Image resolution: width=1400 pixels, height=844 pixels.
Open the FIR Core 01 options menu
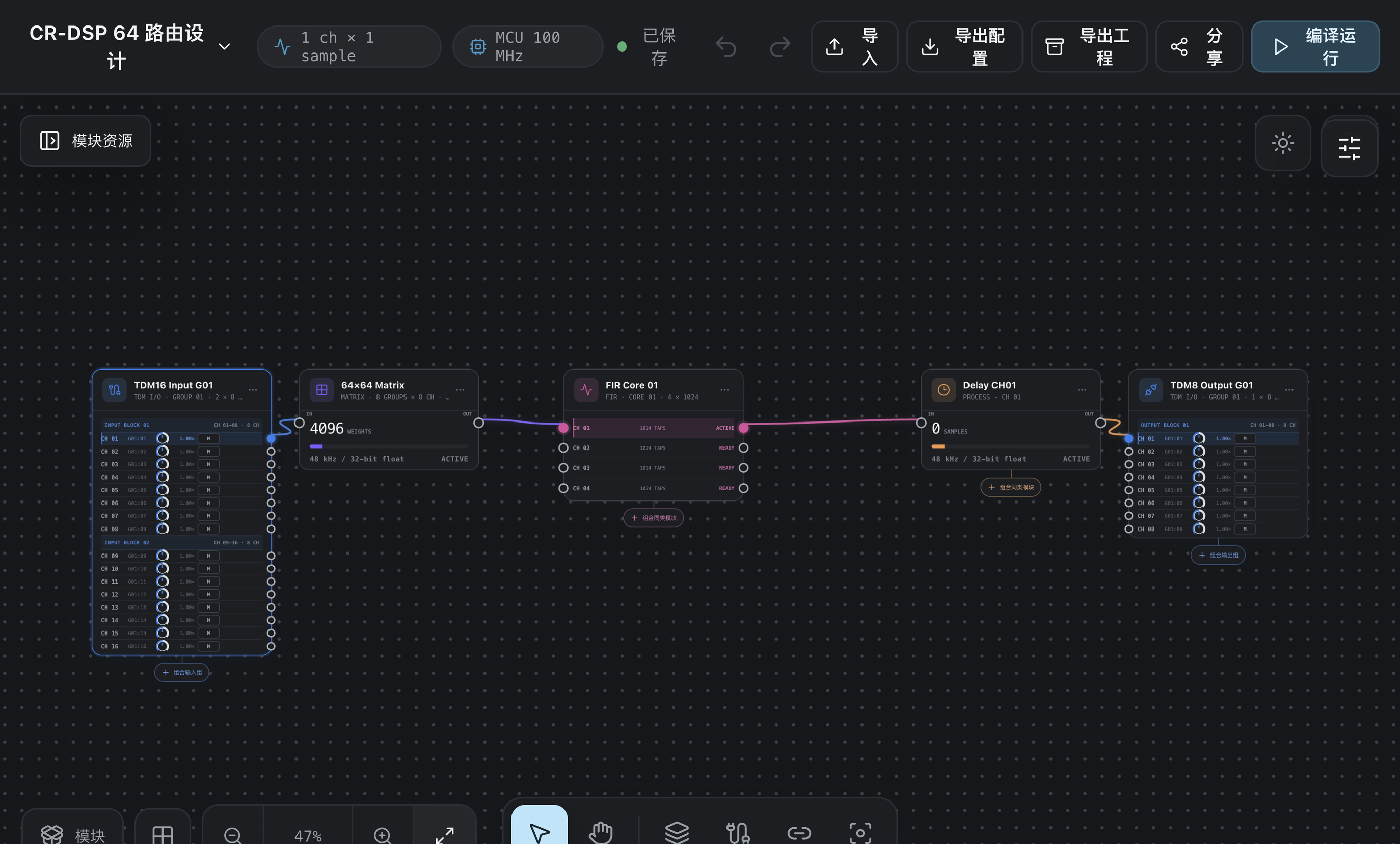click(x=724, y=390)
